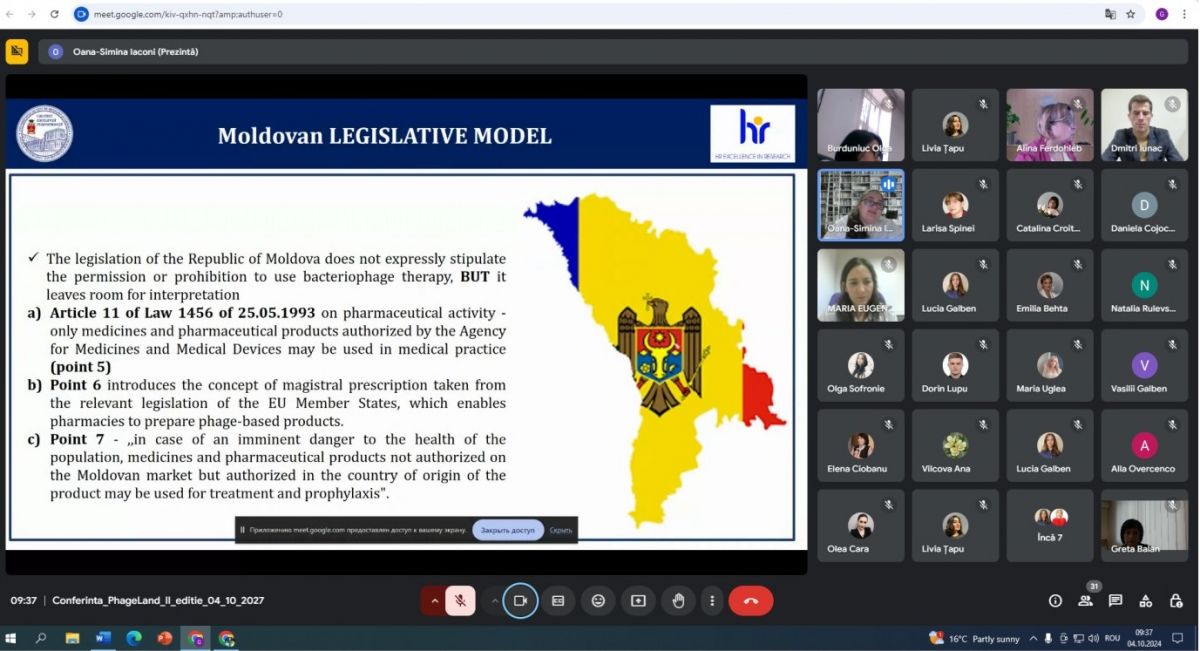Click the hide link in sharing banner
The image size is (1200, 651).
(x=561, y=530)
